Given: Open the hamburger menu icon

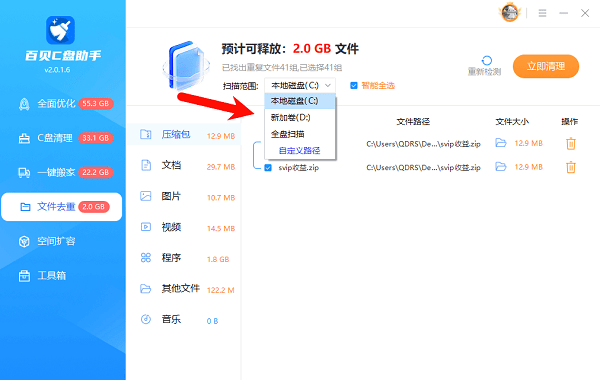Looking at the screenshot, I should pyautogui.click(x=542, y=13).
